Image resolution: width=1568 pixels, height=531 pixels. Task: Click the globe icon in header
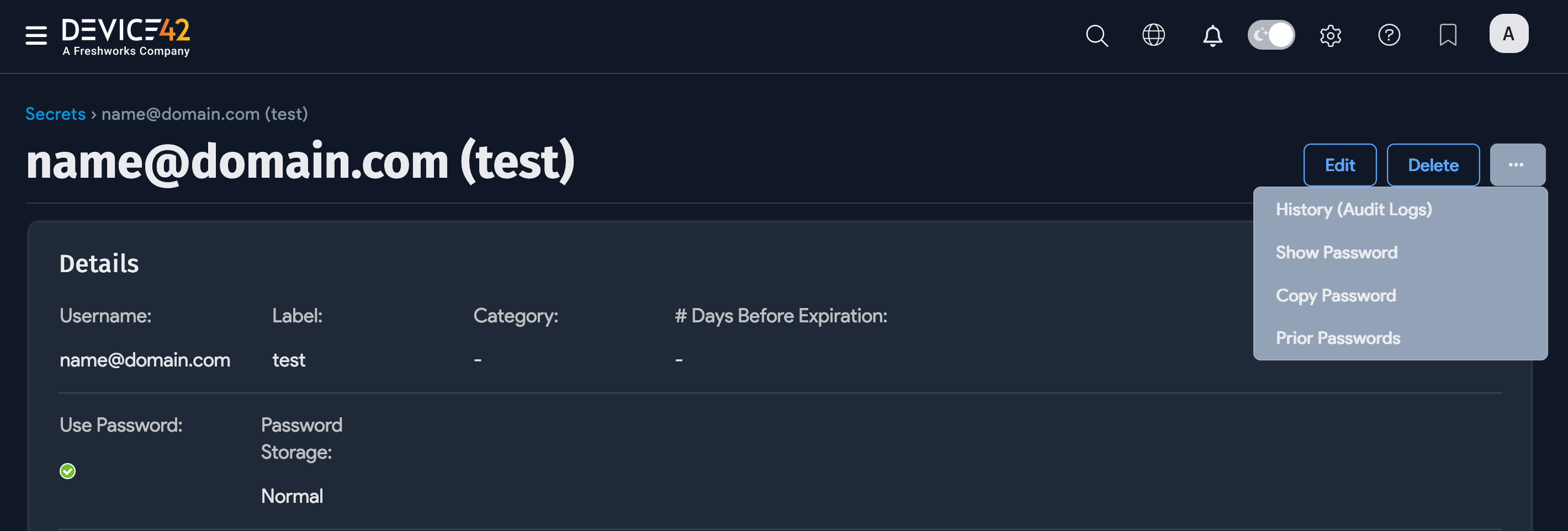click(1153, 35)
